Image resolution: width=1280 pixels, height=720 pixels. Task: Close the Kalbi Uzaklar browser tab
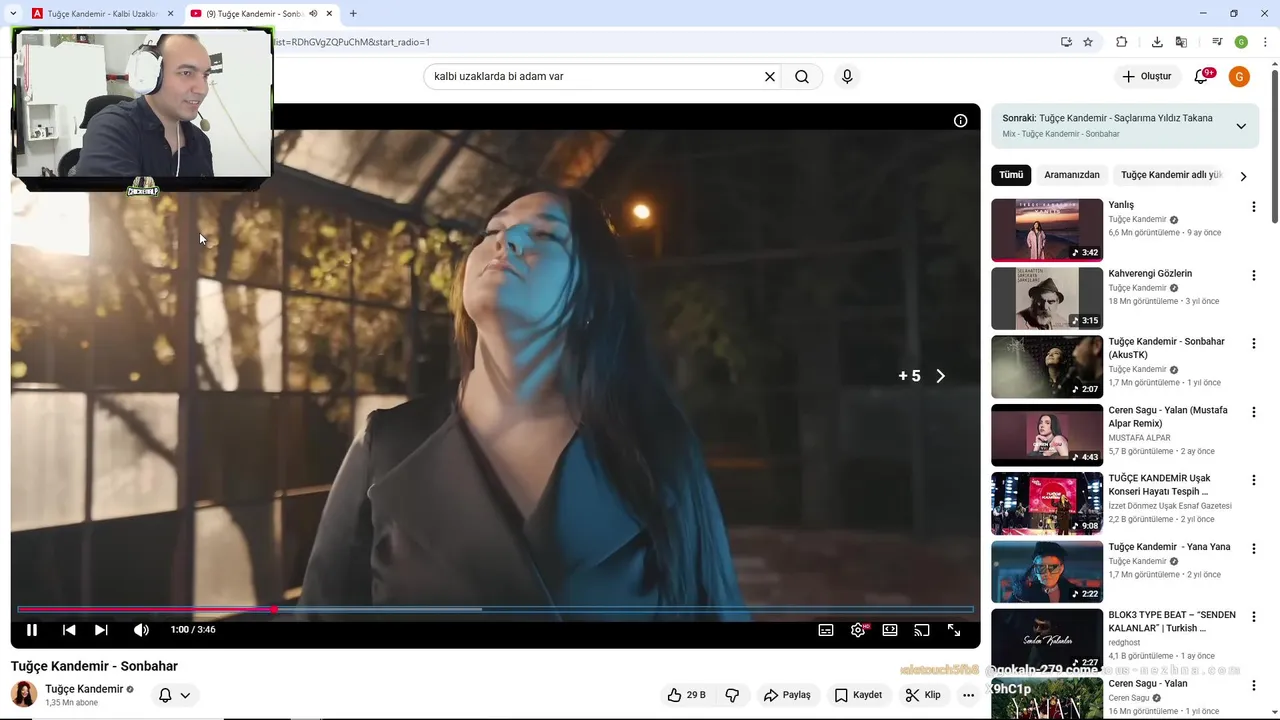pyautogui.click(x=171, y=14)
